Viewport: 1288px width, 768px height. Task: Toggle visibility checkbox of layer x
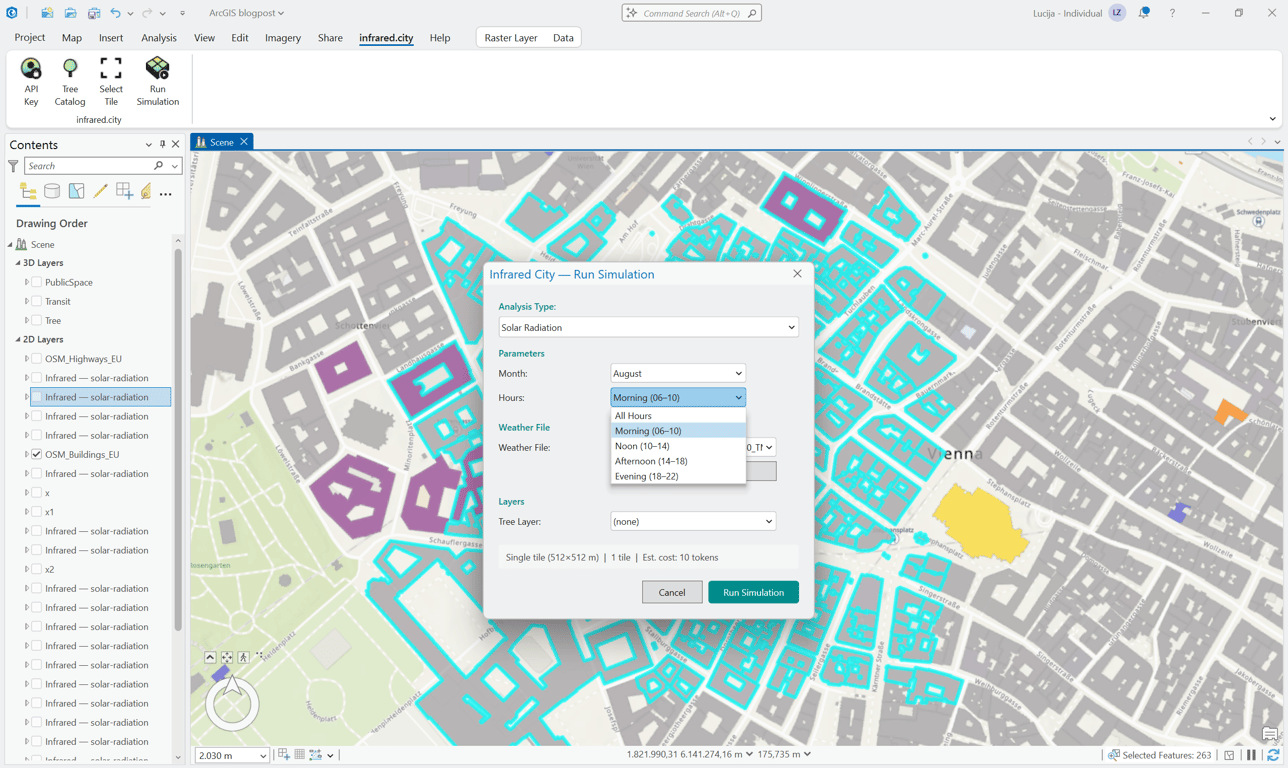pyautogui.click(x=37, y=492)
